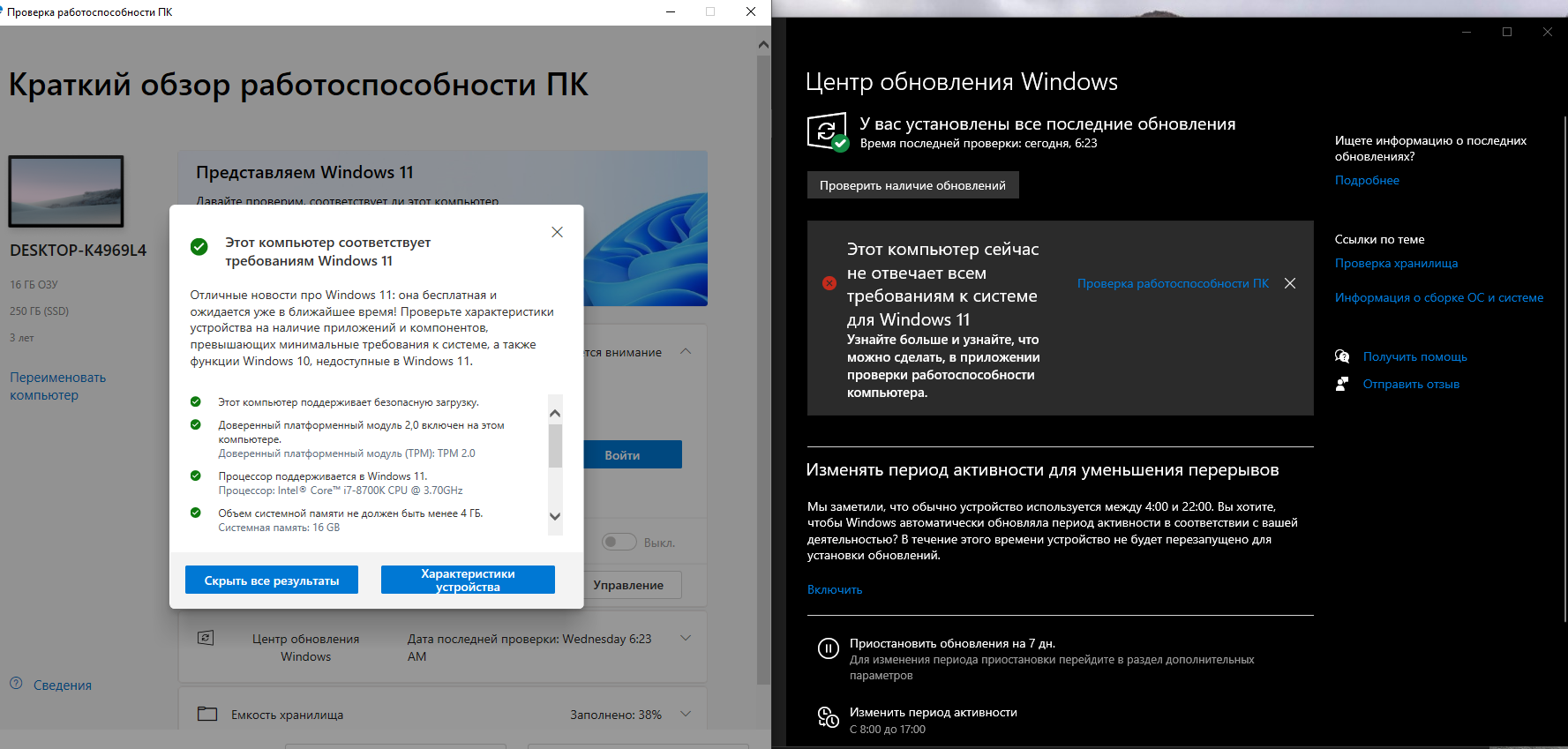Click the 'Системная память: 16 GB' detail text

pos(279,528)
